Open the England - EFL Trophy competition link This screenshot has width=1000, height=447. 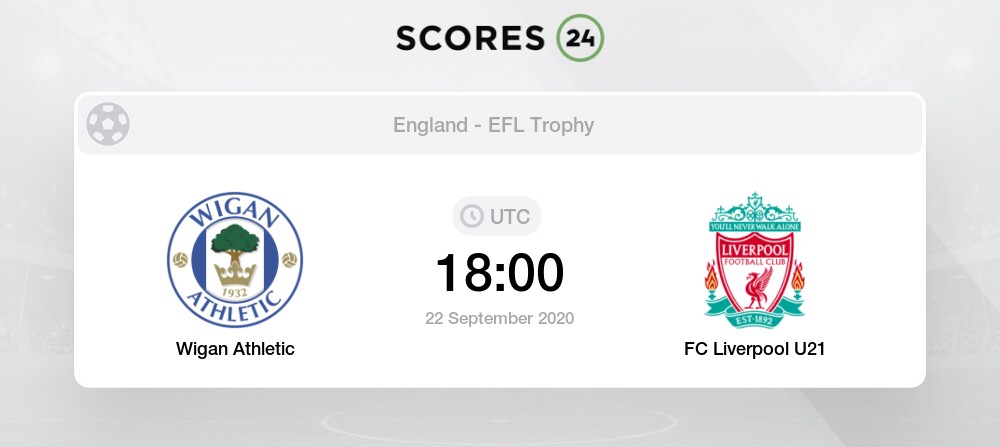coord(494,125)
